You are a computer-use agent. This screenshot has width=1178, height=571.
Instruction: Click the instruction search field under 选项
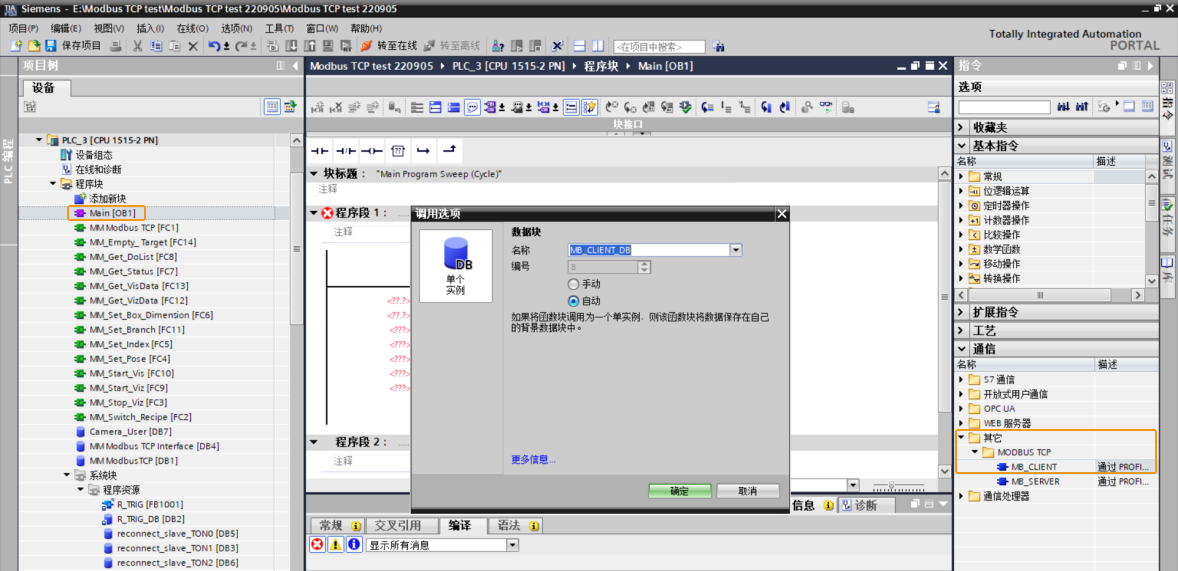point(1004,107)
